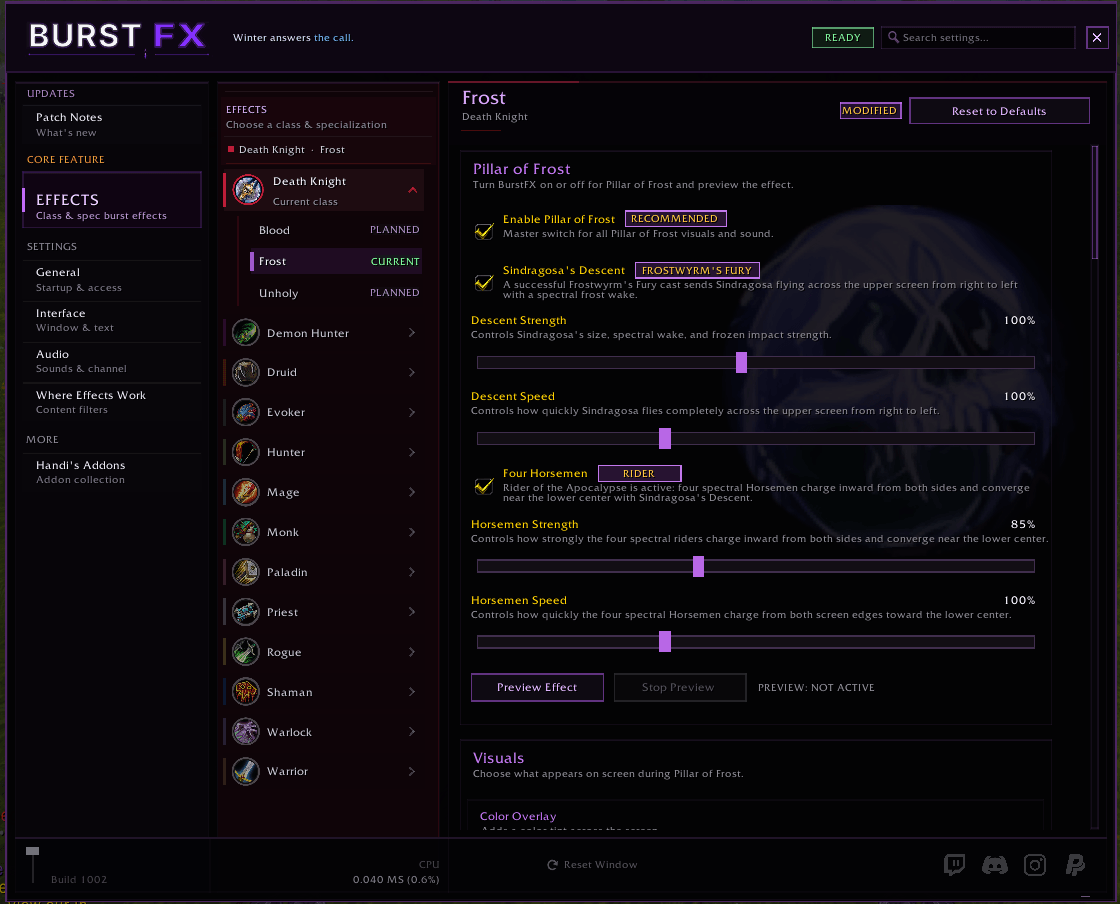Expand Evoker chevron arrow
Screen dimensions: 1120x904
(412, 412)
